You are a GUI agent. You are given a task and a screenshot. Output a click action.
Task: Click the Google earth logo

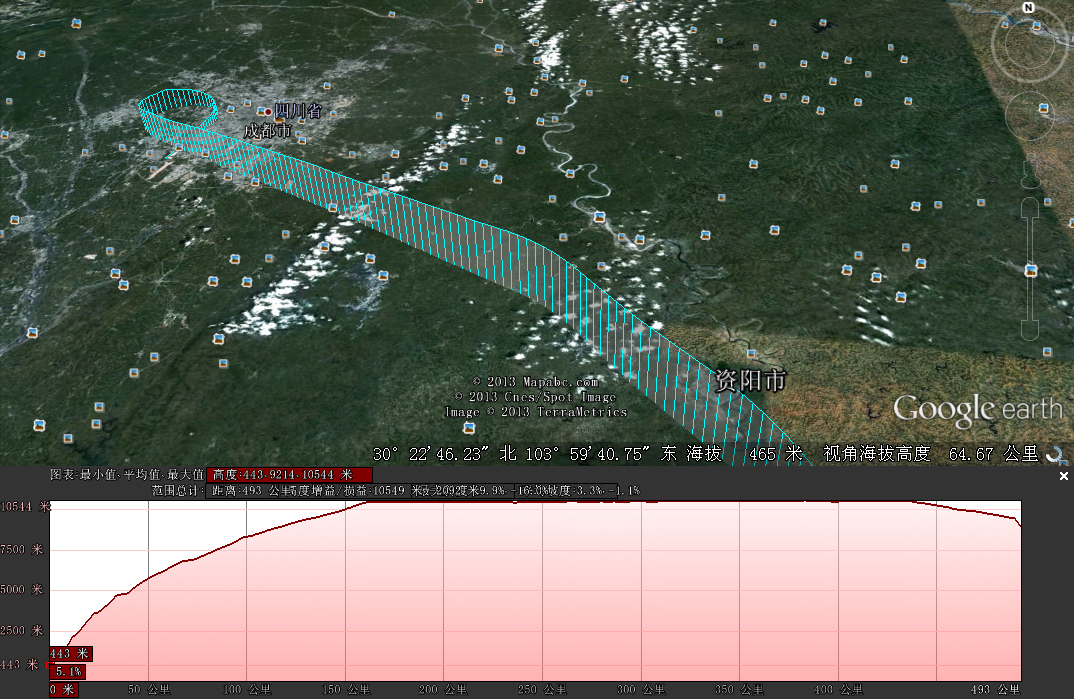(x=977, y=409)
